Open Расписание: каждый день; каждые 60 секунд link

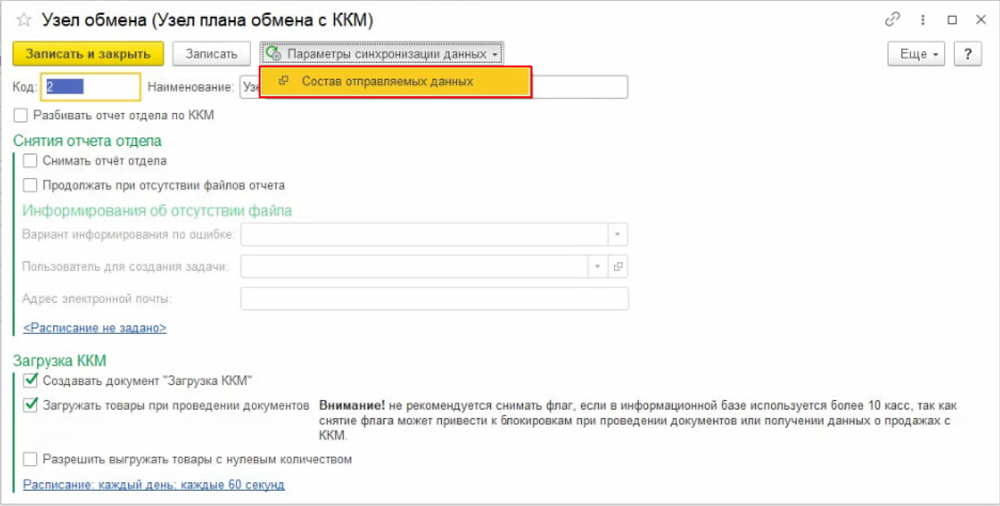154,484
